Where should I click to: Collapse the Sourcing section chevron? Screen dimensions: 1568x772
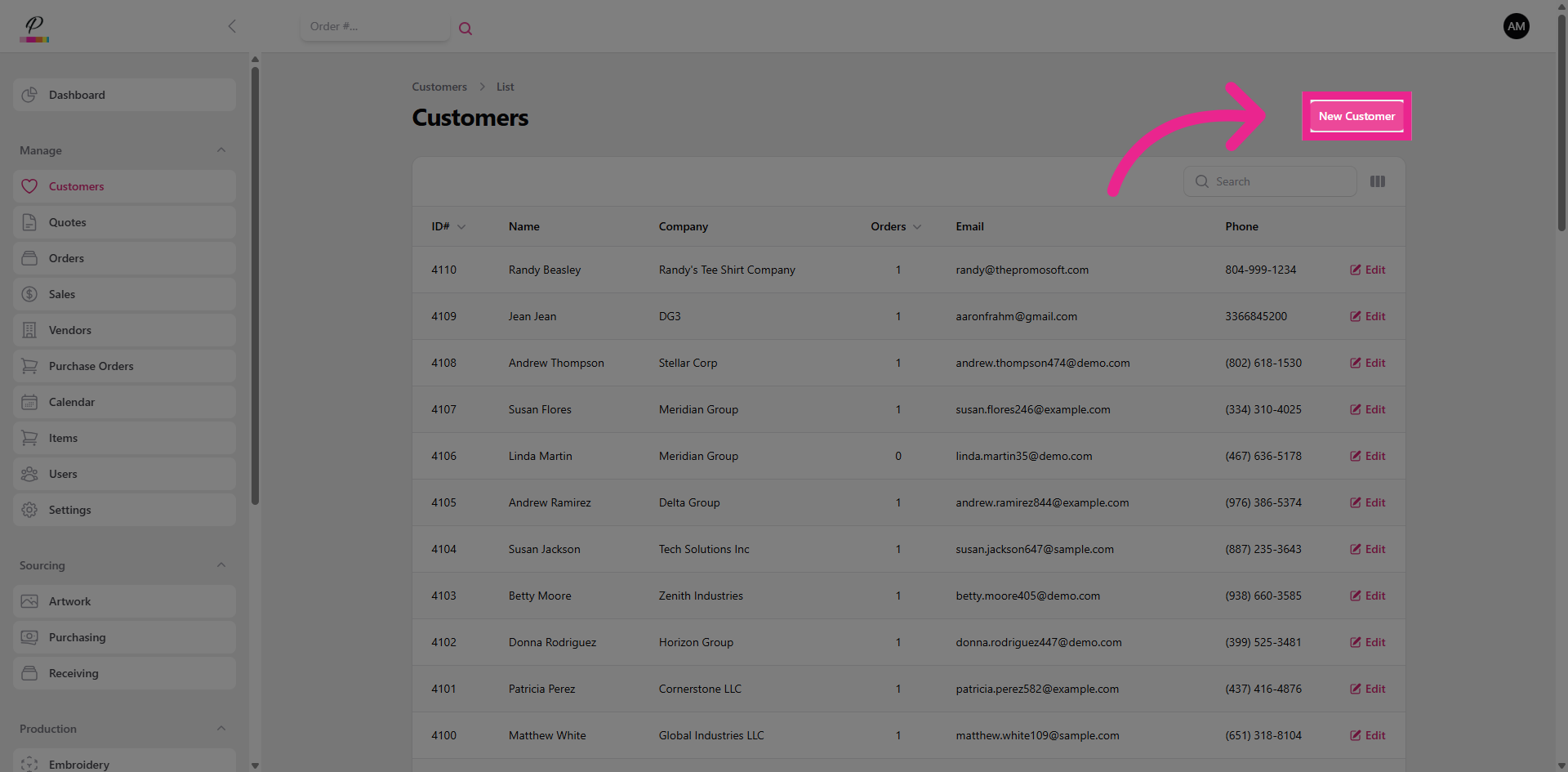[221, 565]
